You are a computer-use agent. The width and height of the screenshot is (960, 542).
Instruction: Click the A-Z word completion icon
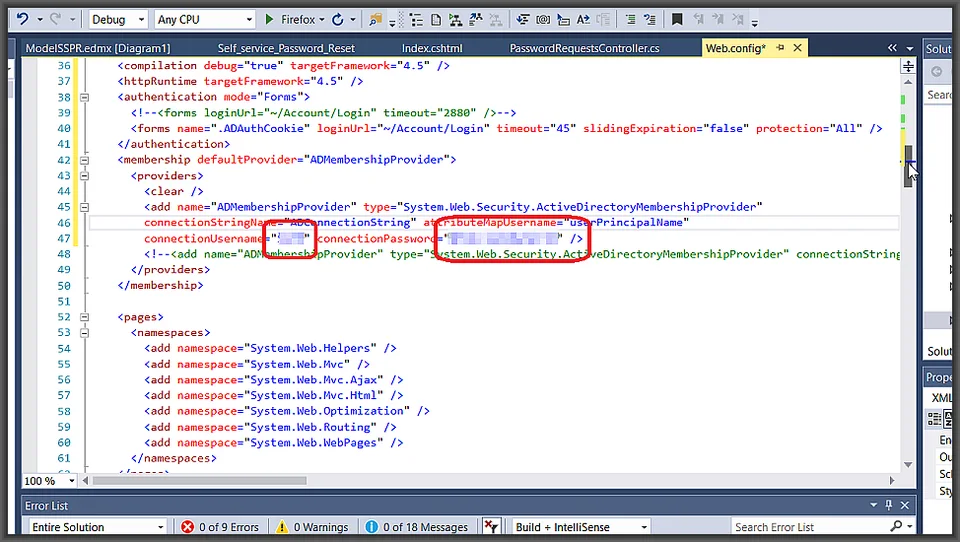583,20
